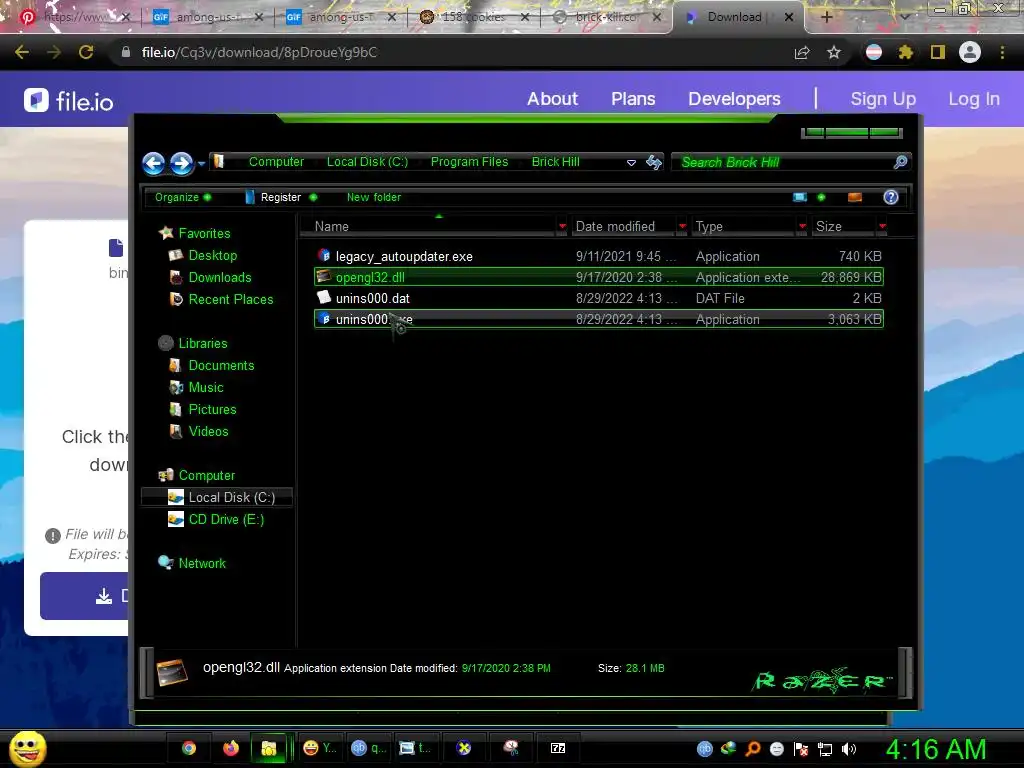
Task: Refresh the Brick Hill folder view
Action: [x=654, y=162]
